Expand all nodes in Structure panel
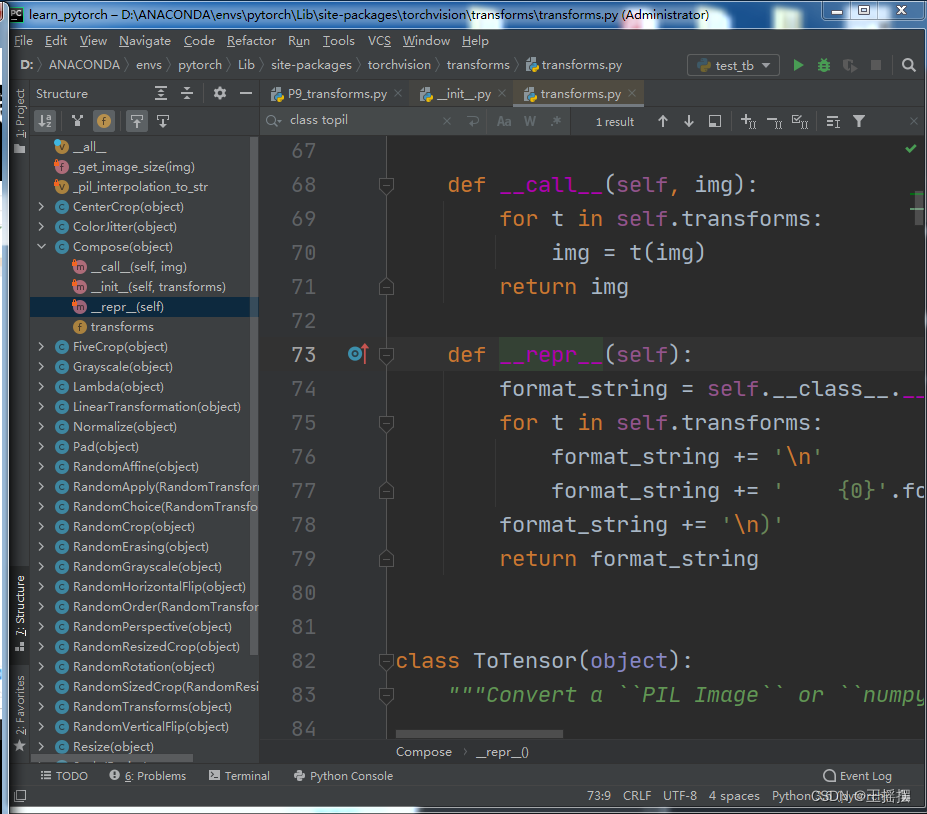 point(161,93)
